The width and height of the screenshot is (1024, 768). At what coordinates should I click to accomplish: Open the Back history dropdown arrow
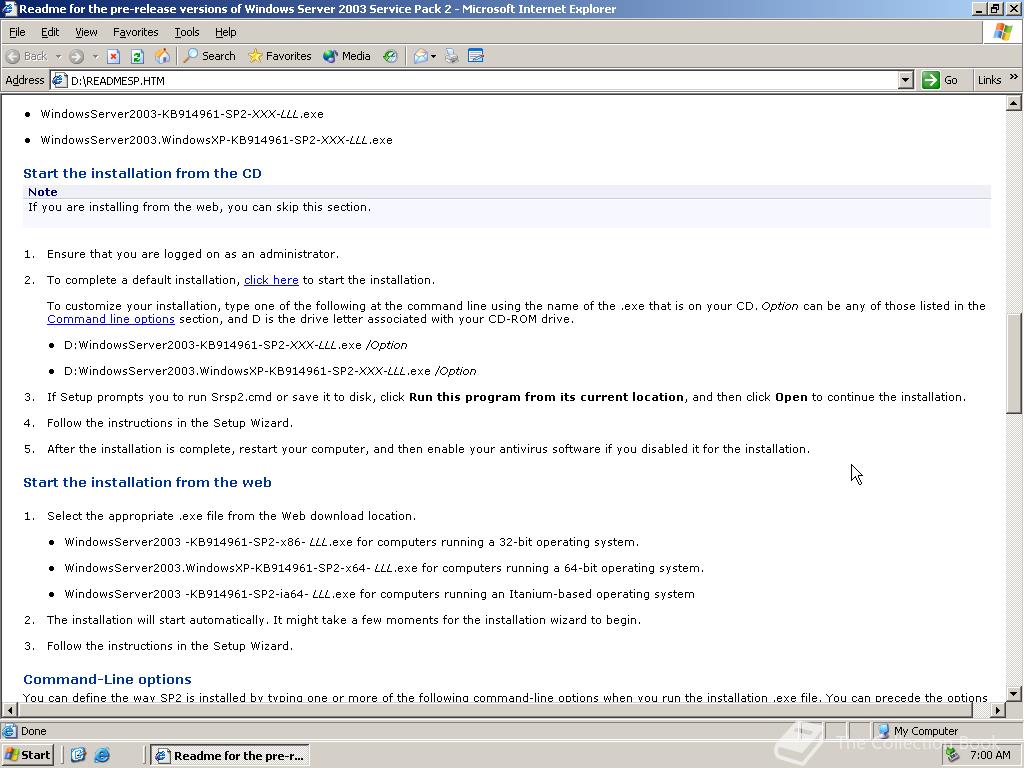[x=58, y=56]
